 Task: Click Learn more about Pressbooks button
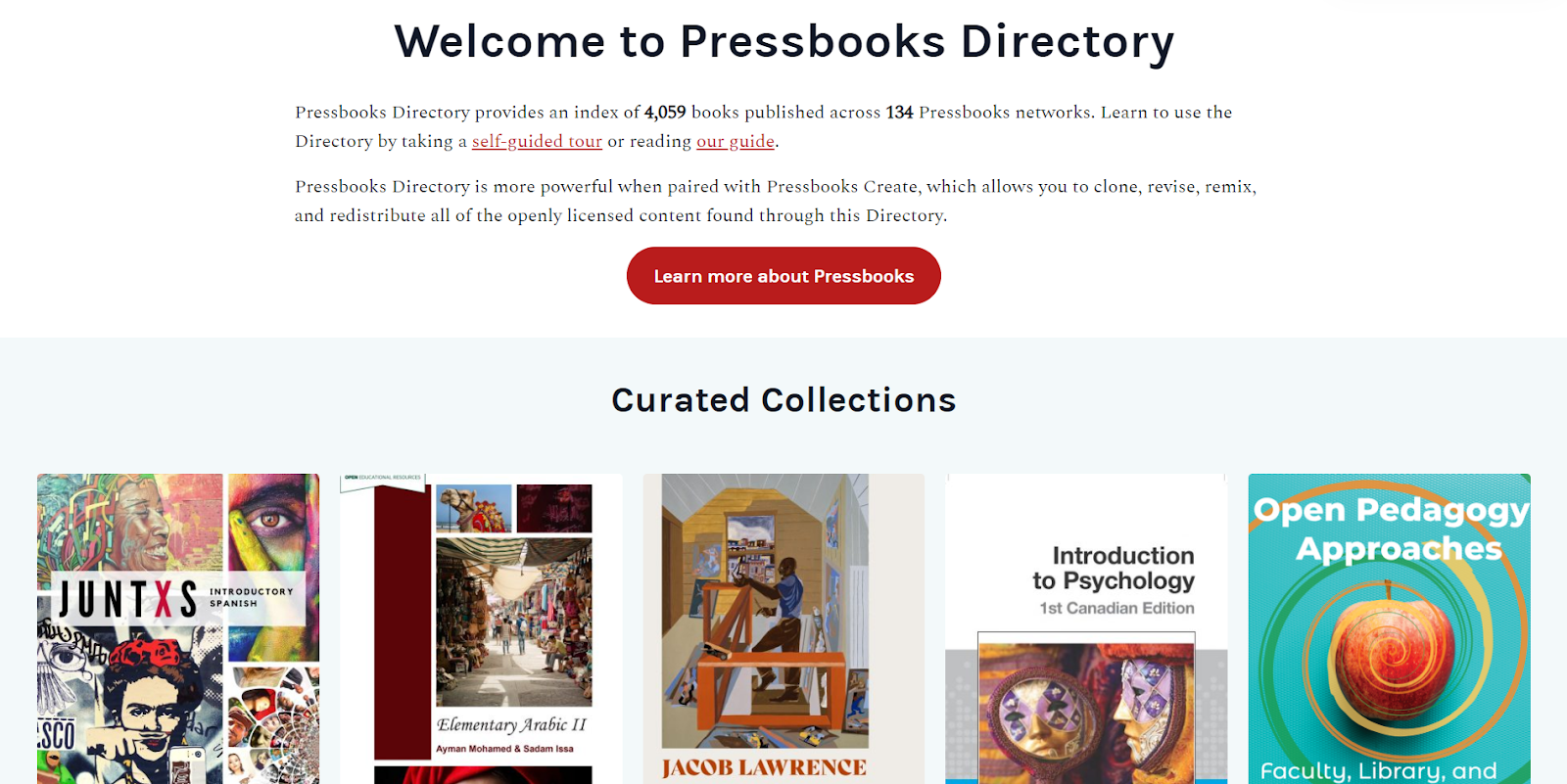783,276
